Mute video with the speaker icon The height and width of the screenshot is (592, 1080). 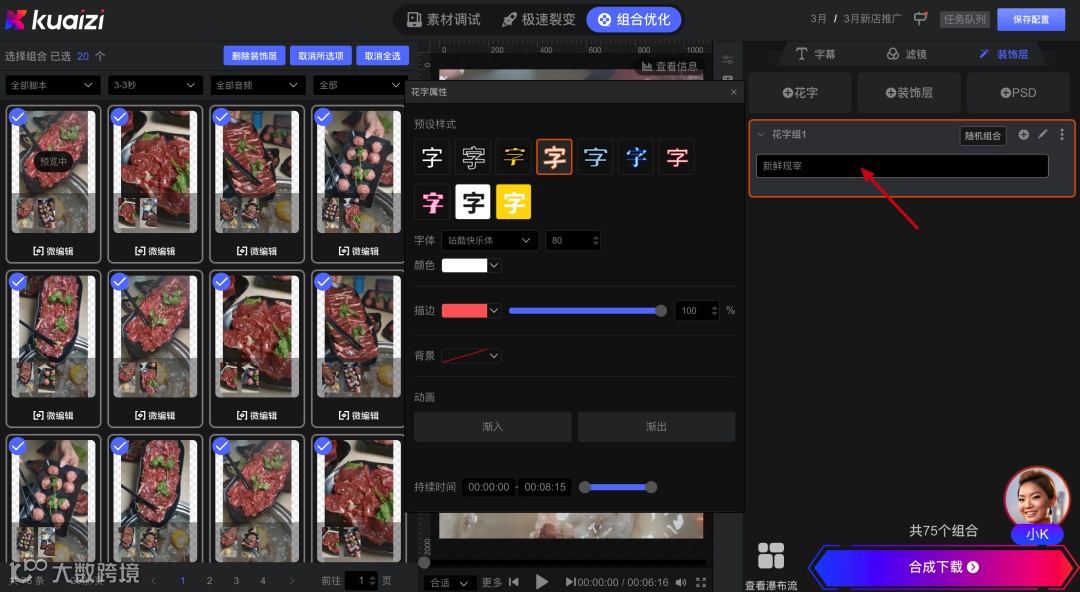pyautogui.click(x=681, y=581)
